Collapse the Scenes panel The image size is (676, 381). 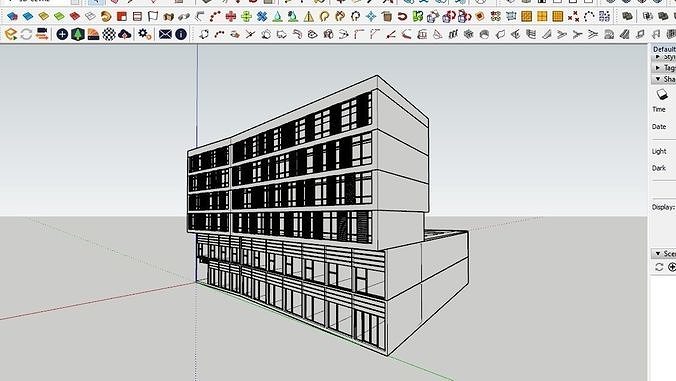658,253
